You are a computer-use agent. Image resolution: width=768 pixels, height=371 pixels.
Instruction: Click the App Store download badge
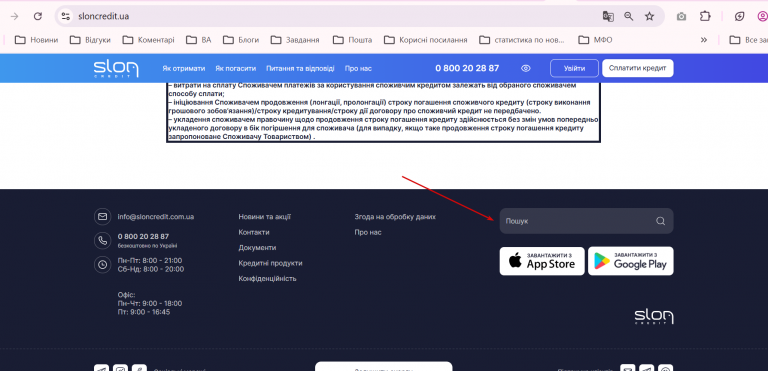click(x=542, y=261)
